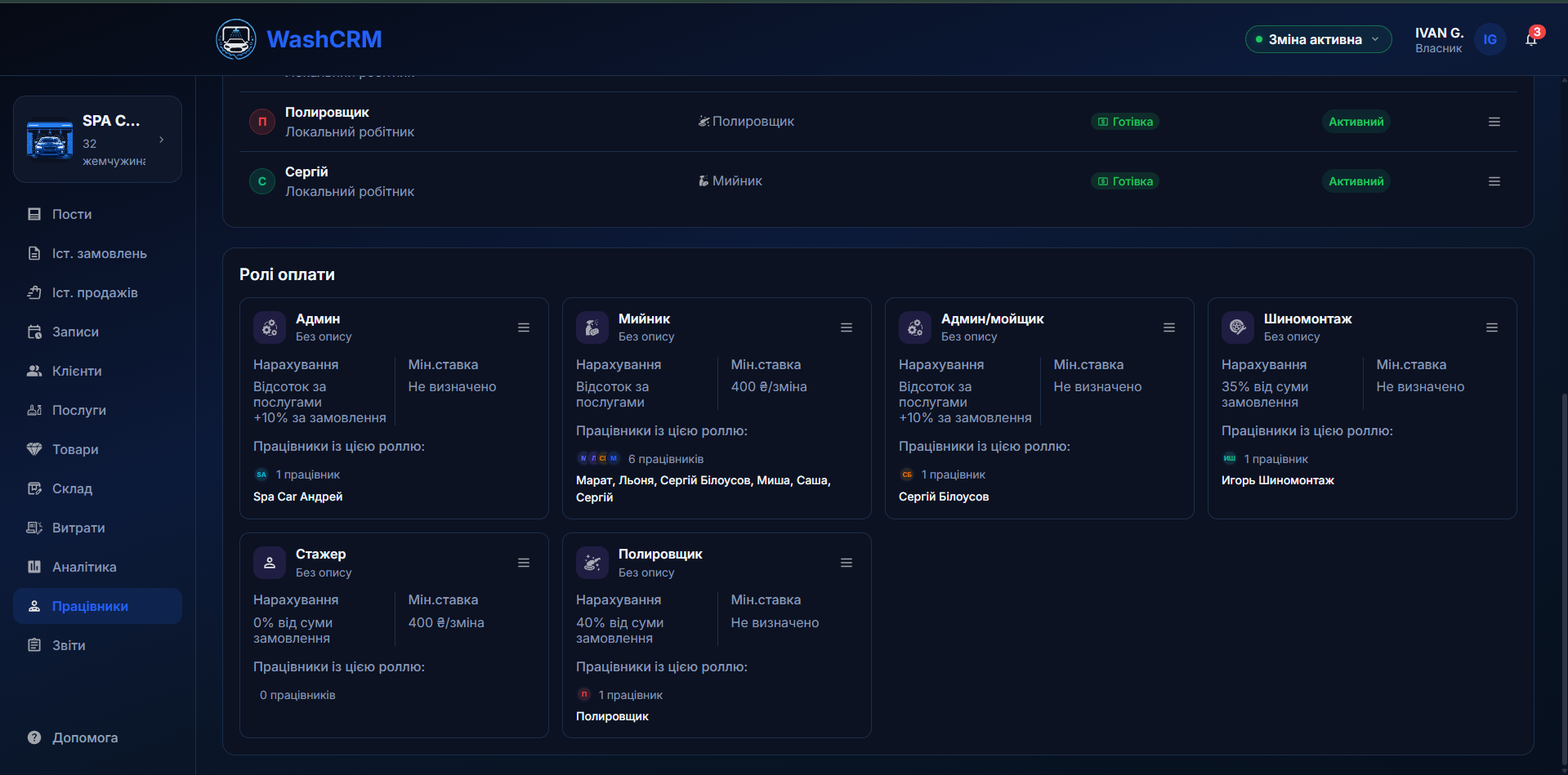Open the menu on the Админ role card

pos(524,327)
